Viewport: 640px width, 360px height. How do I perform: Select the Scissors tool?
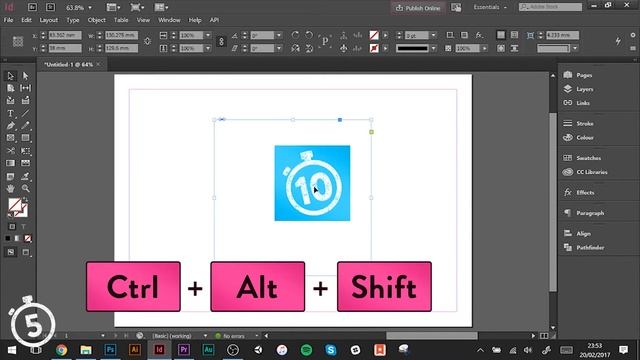click(11, 151)
